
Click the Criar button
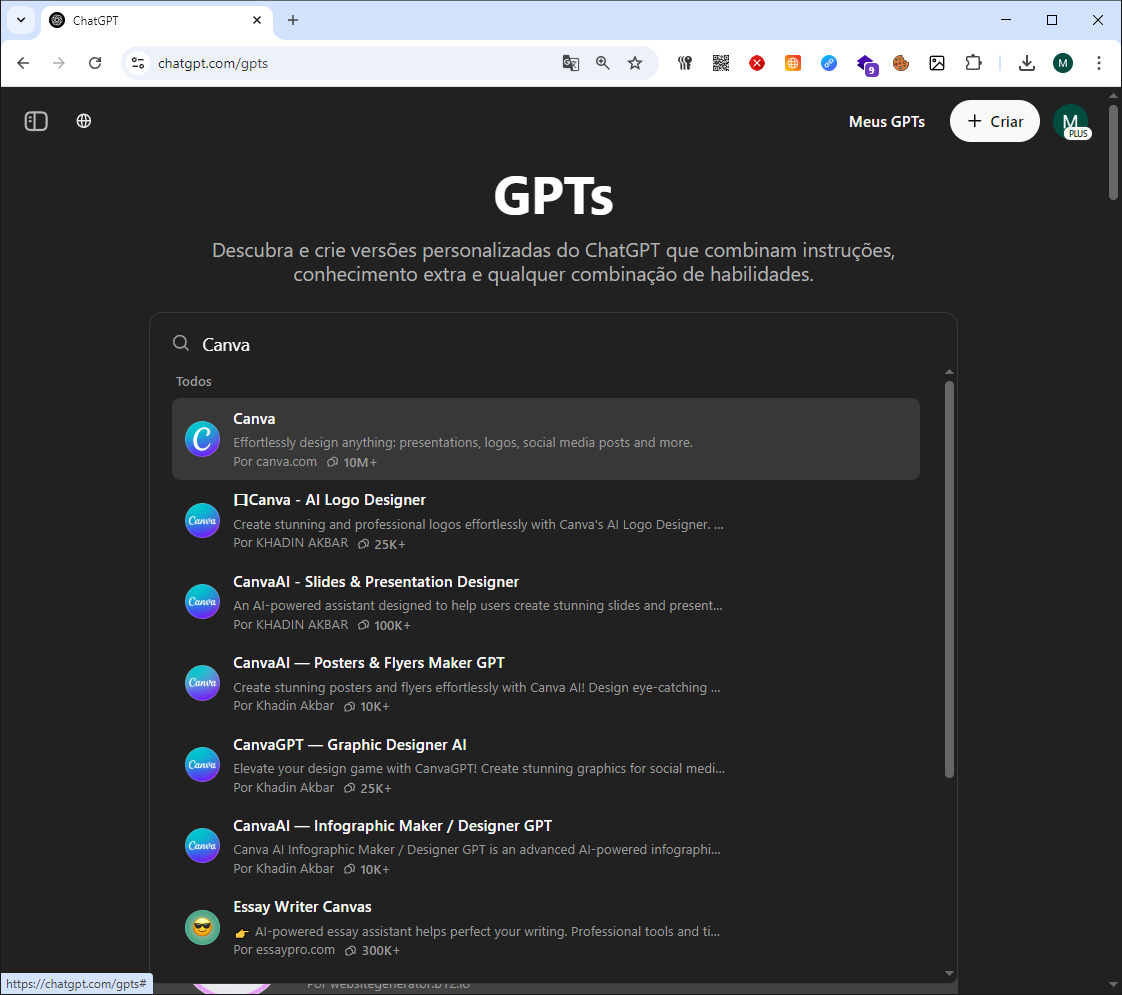click(995, 121)
